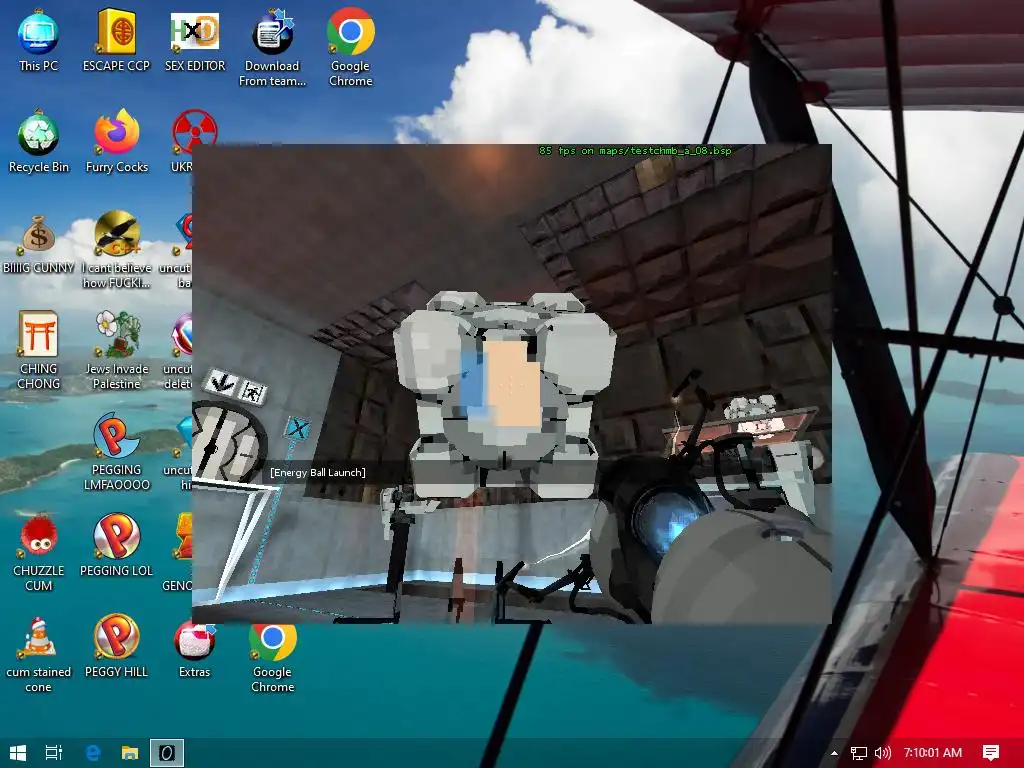Image resolution: width=1024 pixels, height=768 pixels.
Task: Show hidden system tray icons
Action: (x=834, y=753)
